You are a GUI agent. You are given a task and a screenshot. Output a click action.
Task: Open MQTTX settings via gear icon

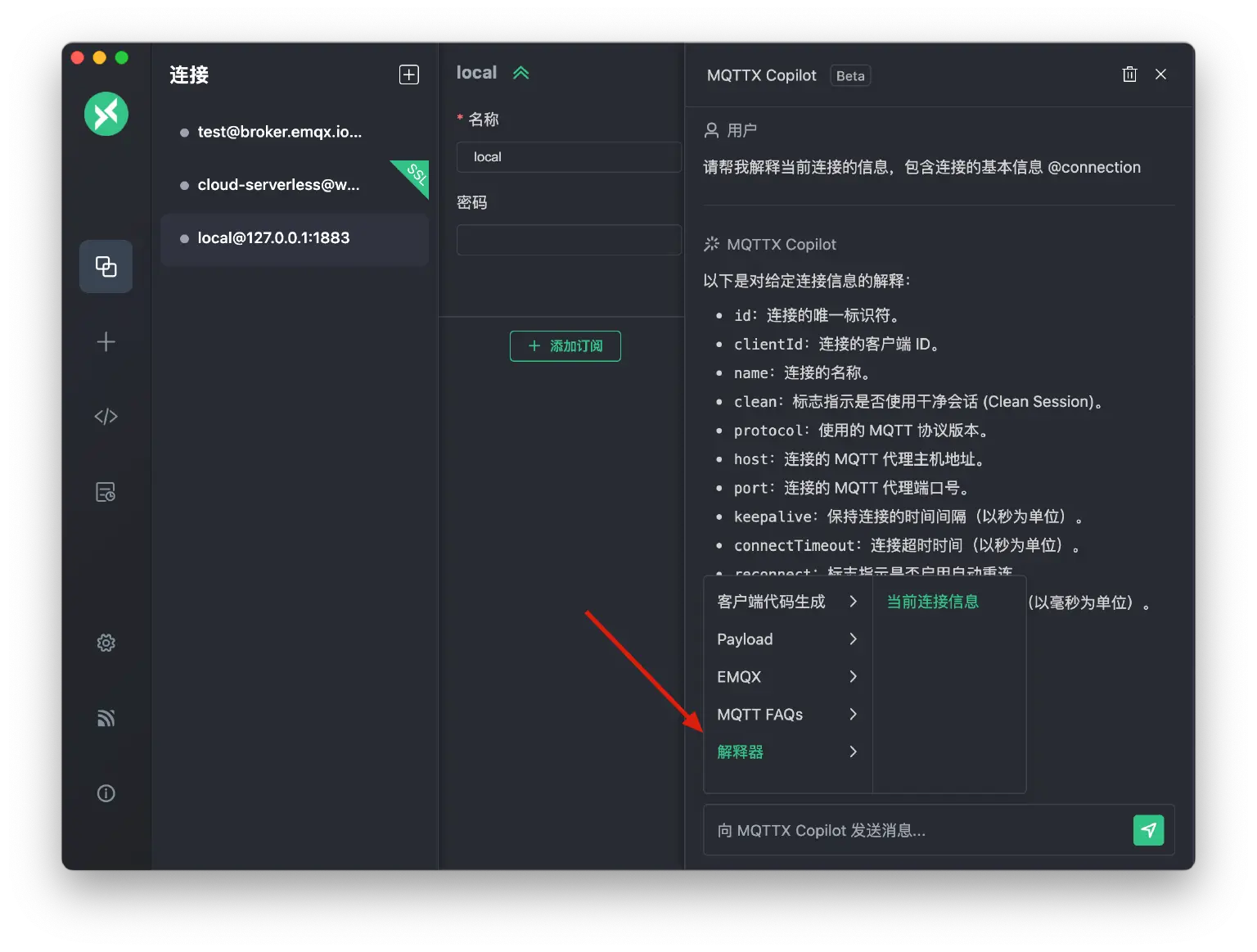pos(106,643)
